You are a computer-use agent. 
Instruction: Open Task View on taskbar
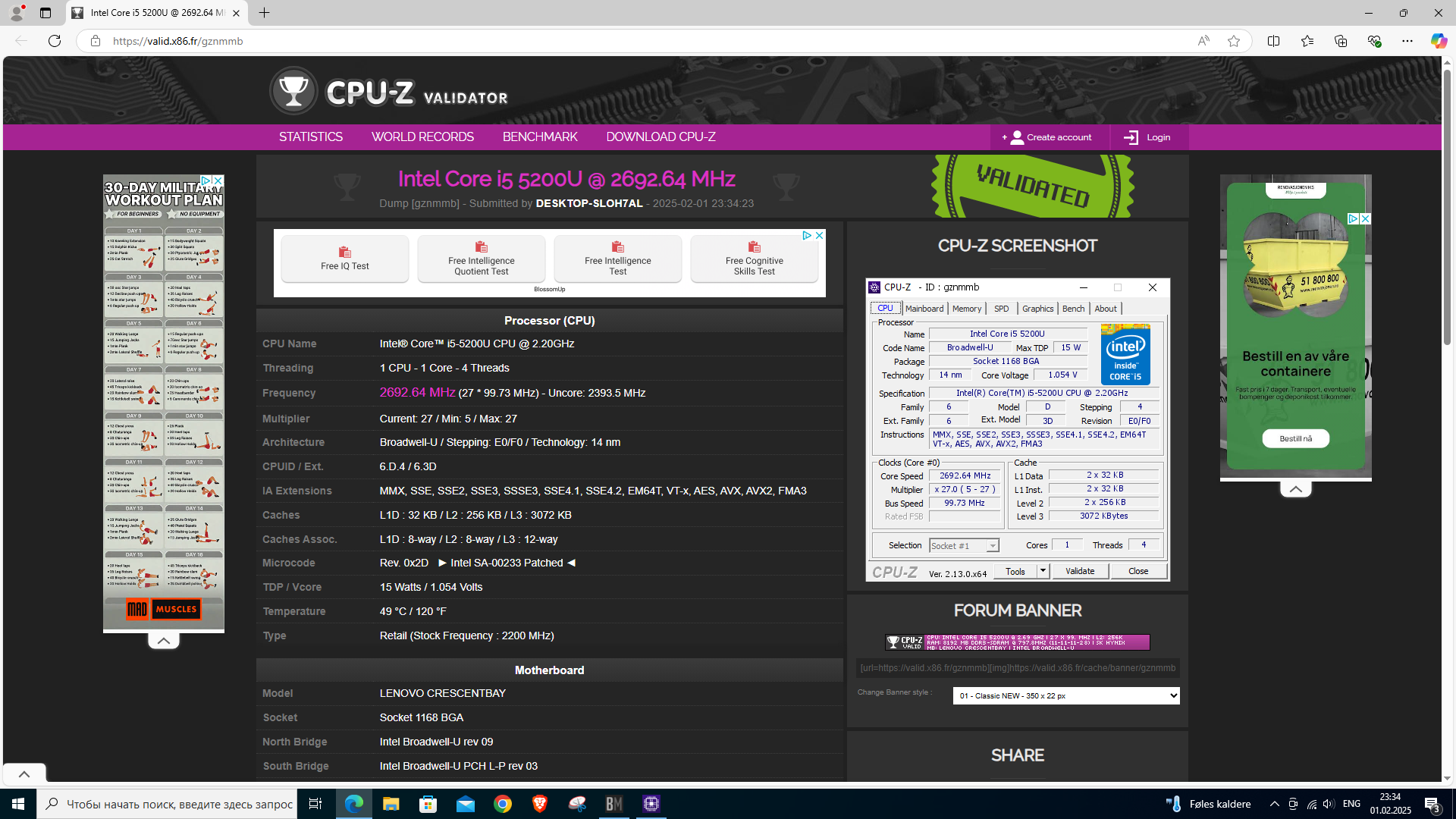[315, 804]
